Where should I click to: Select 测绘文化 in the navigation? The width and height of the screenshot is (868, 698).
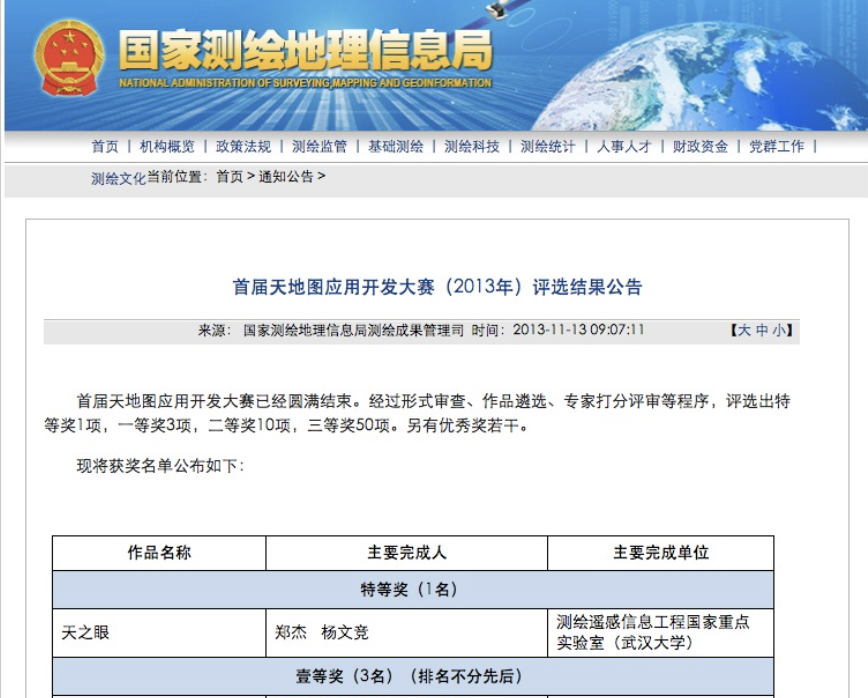pyautogui.click(x=118, y=179)
